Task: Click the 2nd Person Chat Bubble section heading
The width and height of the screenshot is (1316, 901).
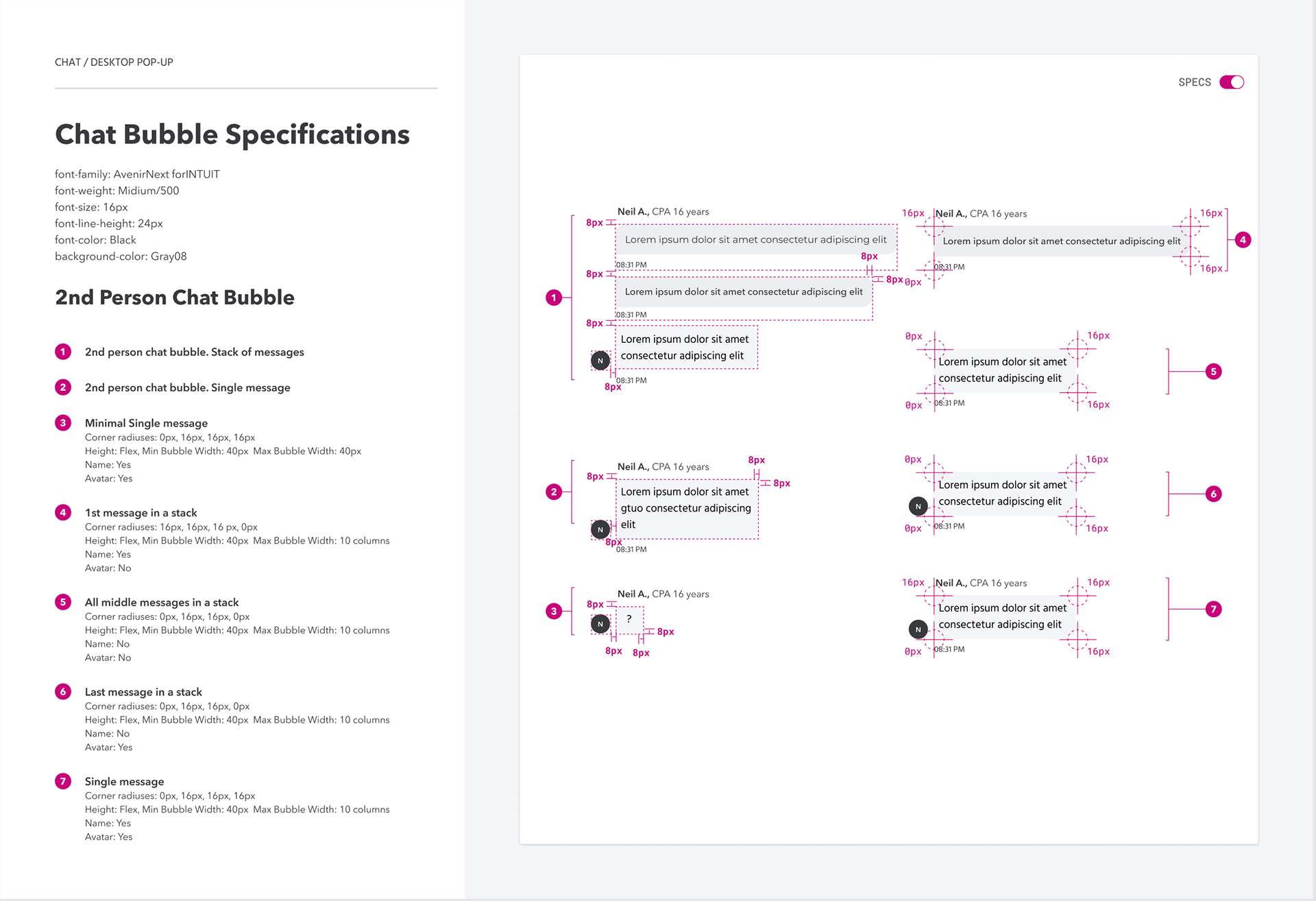Action: (175, 298)
